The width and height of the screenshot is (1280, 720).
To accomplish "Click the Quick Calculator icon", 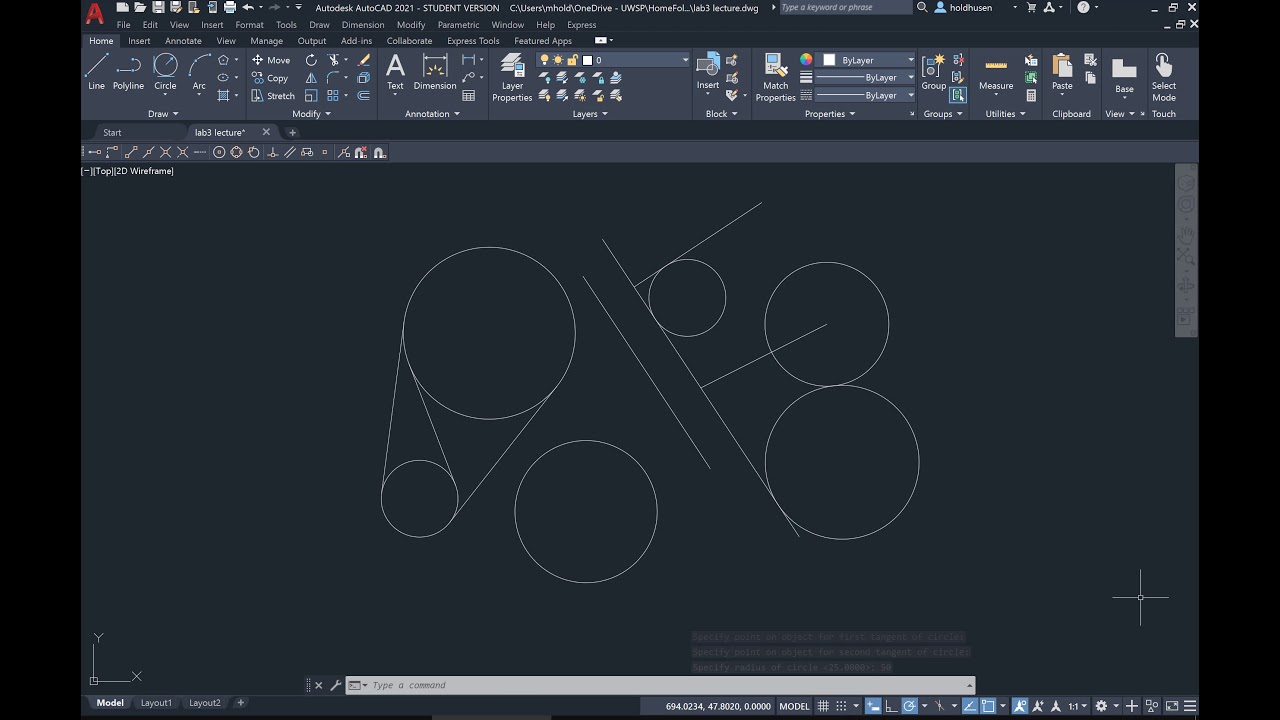I will (1031, 96).
